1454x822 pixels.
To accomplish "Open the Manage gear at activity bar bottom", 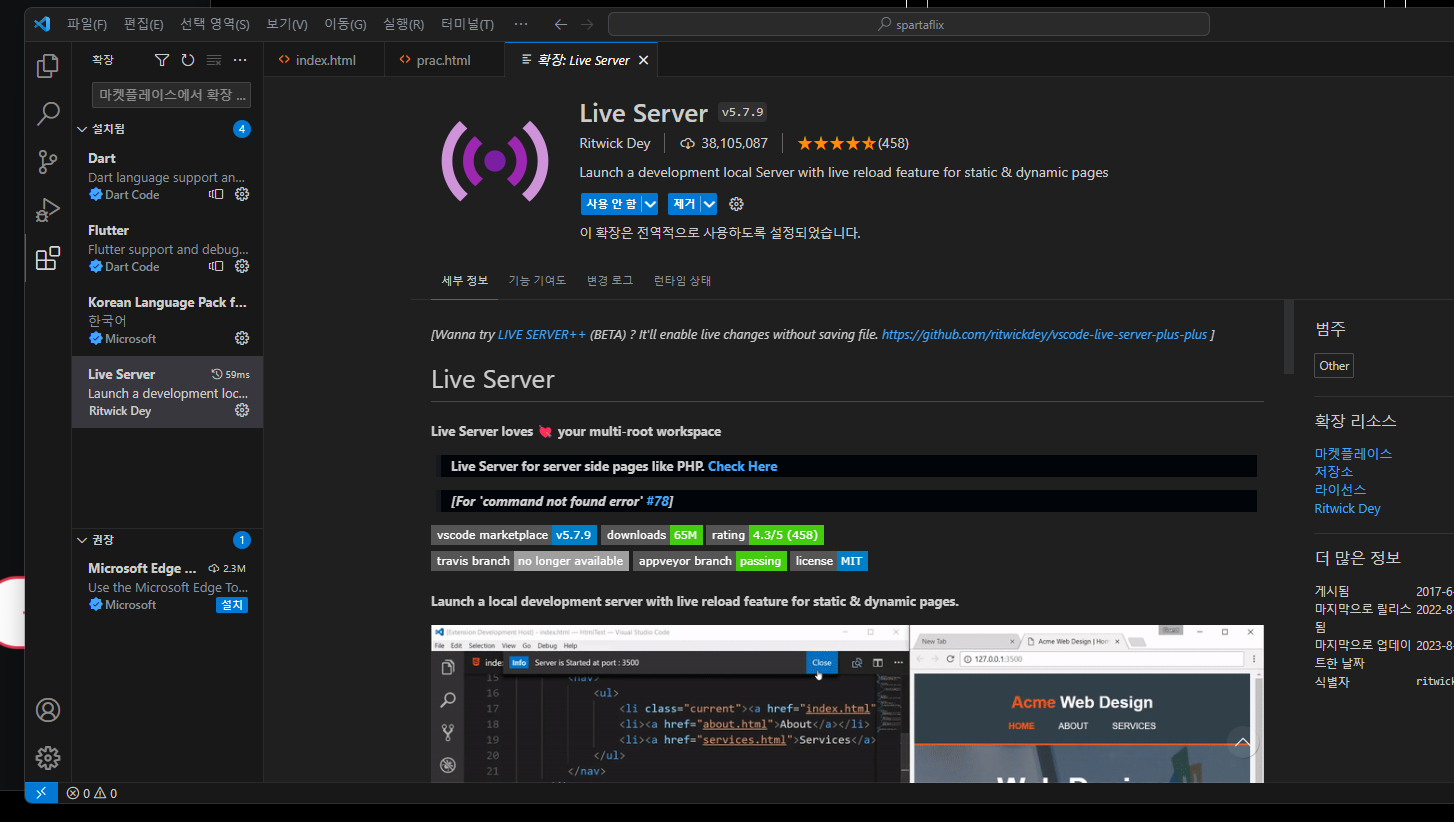I will (48, 758).
